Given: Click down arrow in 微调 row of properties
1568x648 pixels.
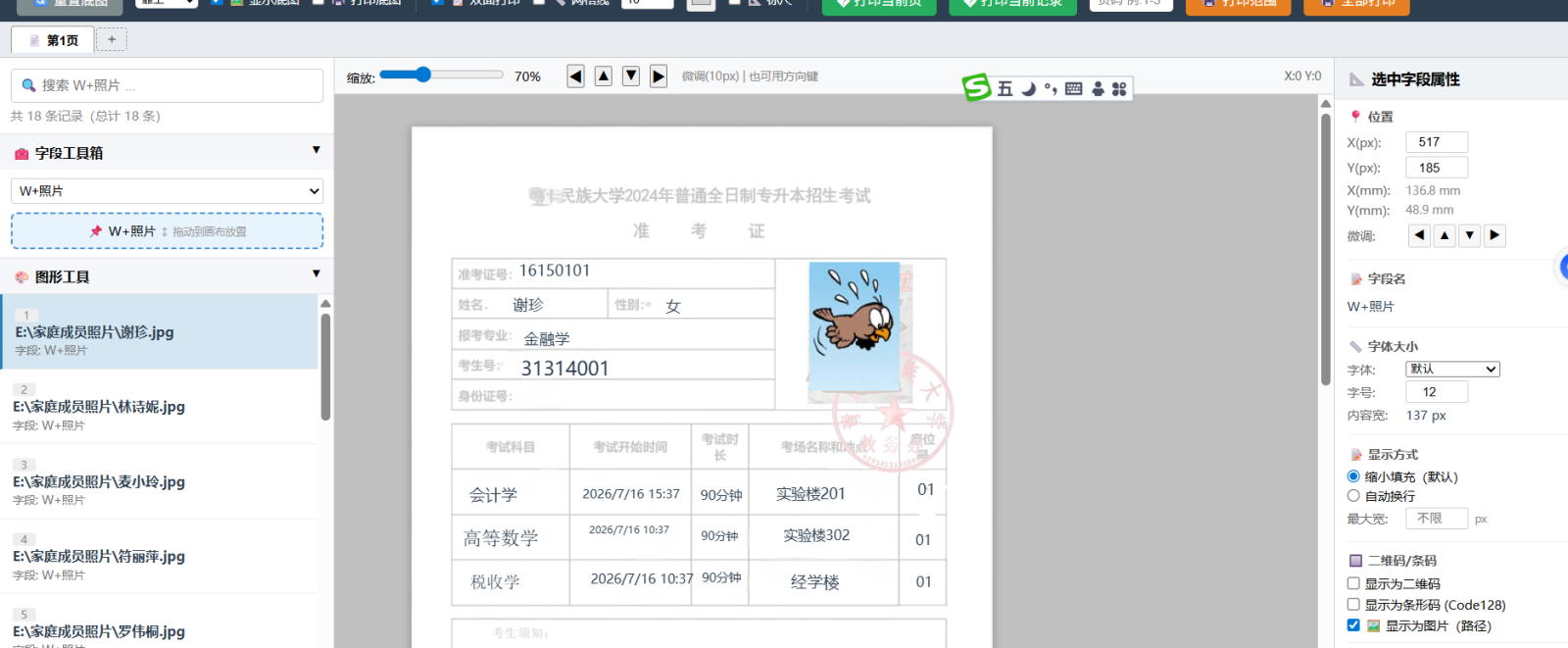Looking at the screenshot, I should click(1469, 235).
